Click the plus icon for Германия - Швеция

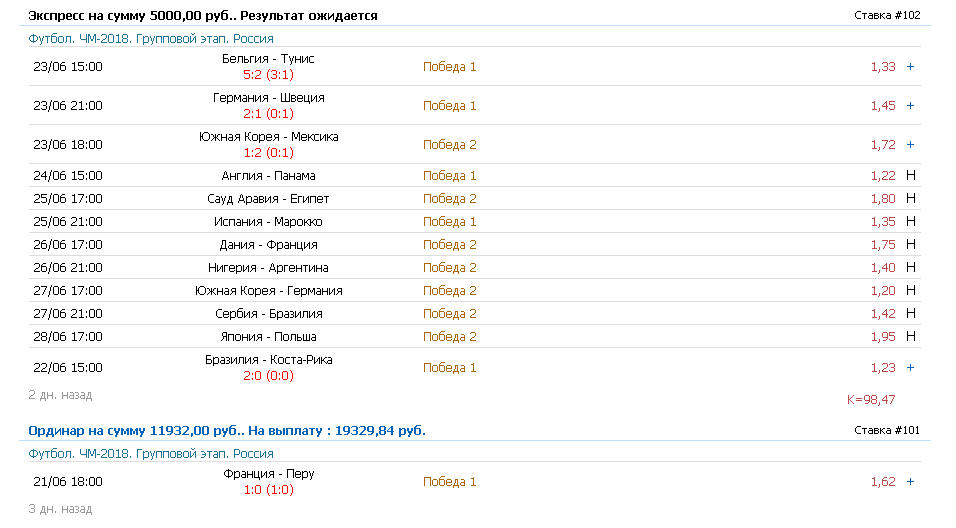(x=910, y=106)
